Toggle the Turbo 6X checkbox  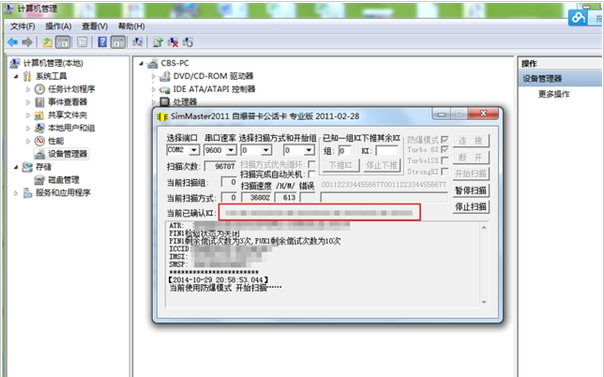pos(444,149)
